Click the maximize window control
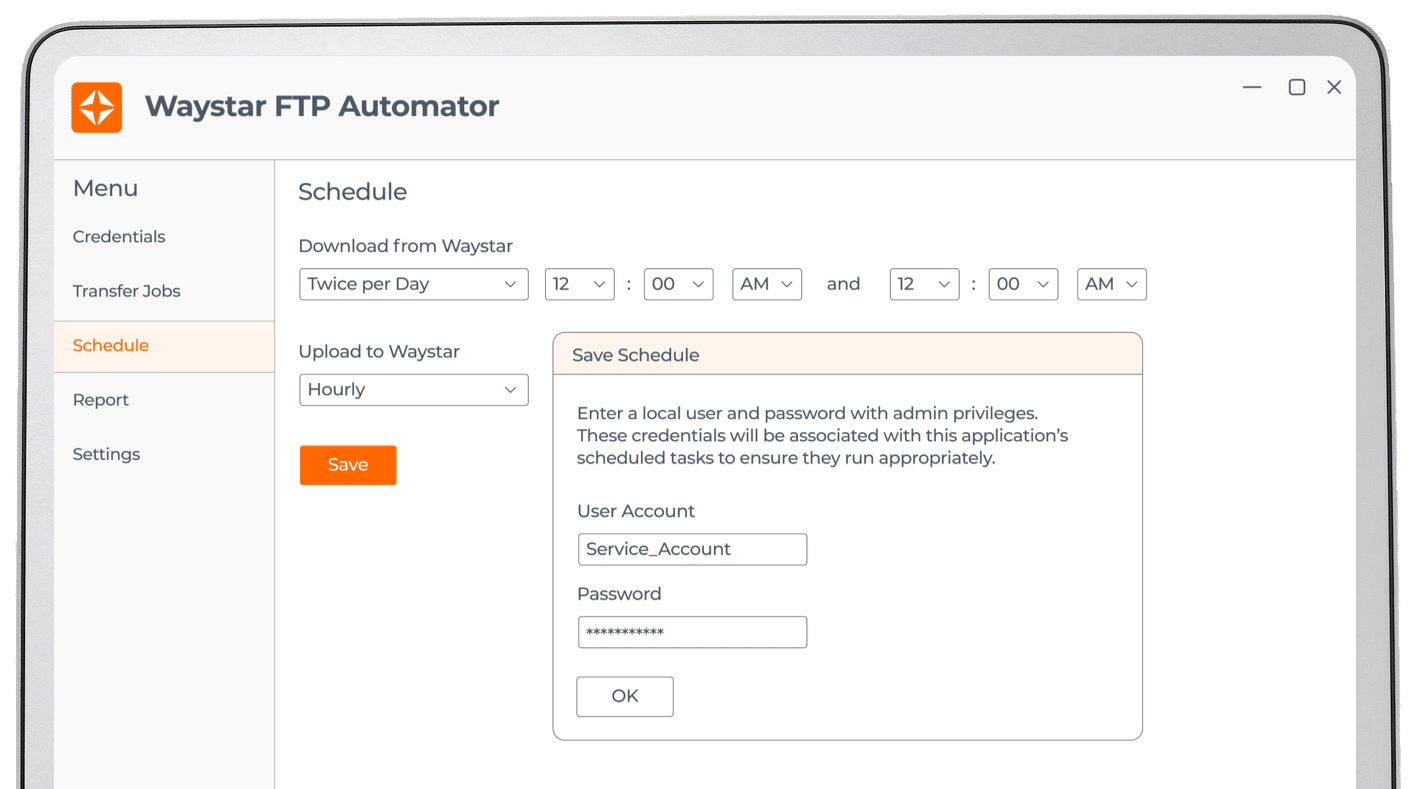Viewport: 1410px width, 789px height. (x=1296, y=88)
